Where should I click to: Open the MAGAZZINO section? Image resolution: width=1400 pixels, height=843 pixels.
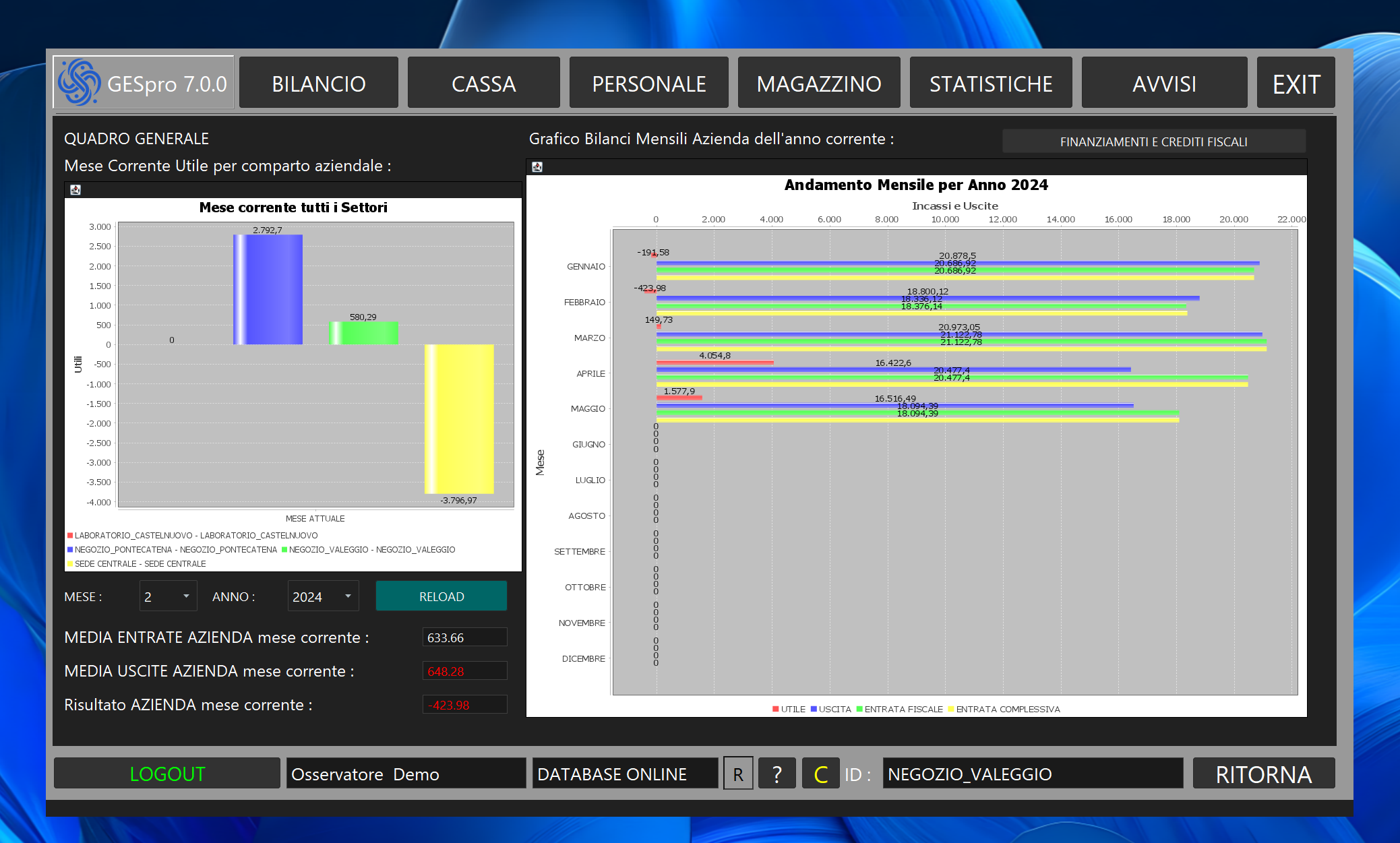[x=819, y=82]
